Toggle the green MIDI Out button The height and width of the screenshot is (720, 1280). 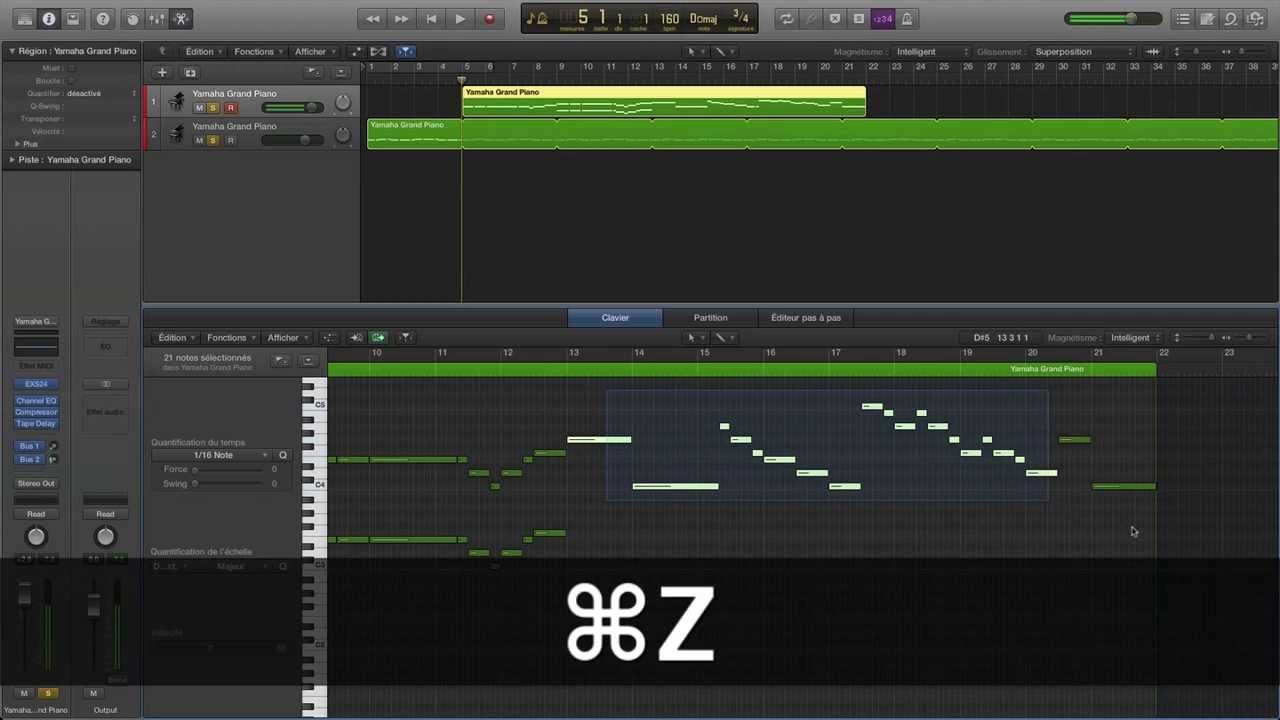(378, 338)
